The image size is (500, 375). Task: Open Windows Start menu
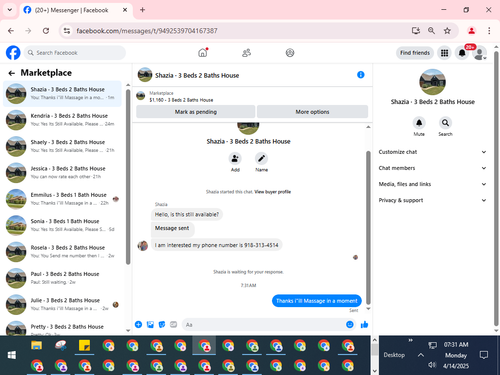click(12, 355)
